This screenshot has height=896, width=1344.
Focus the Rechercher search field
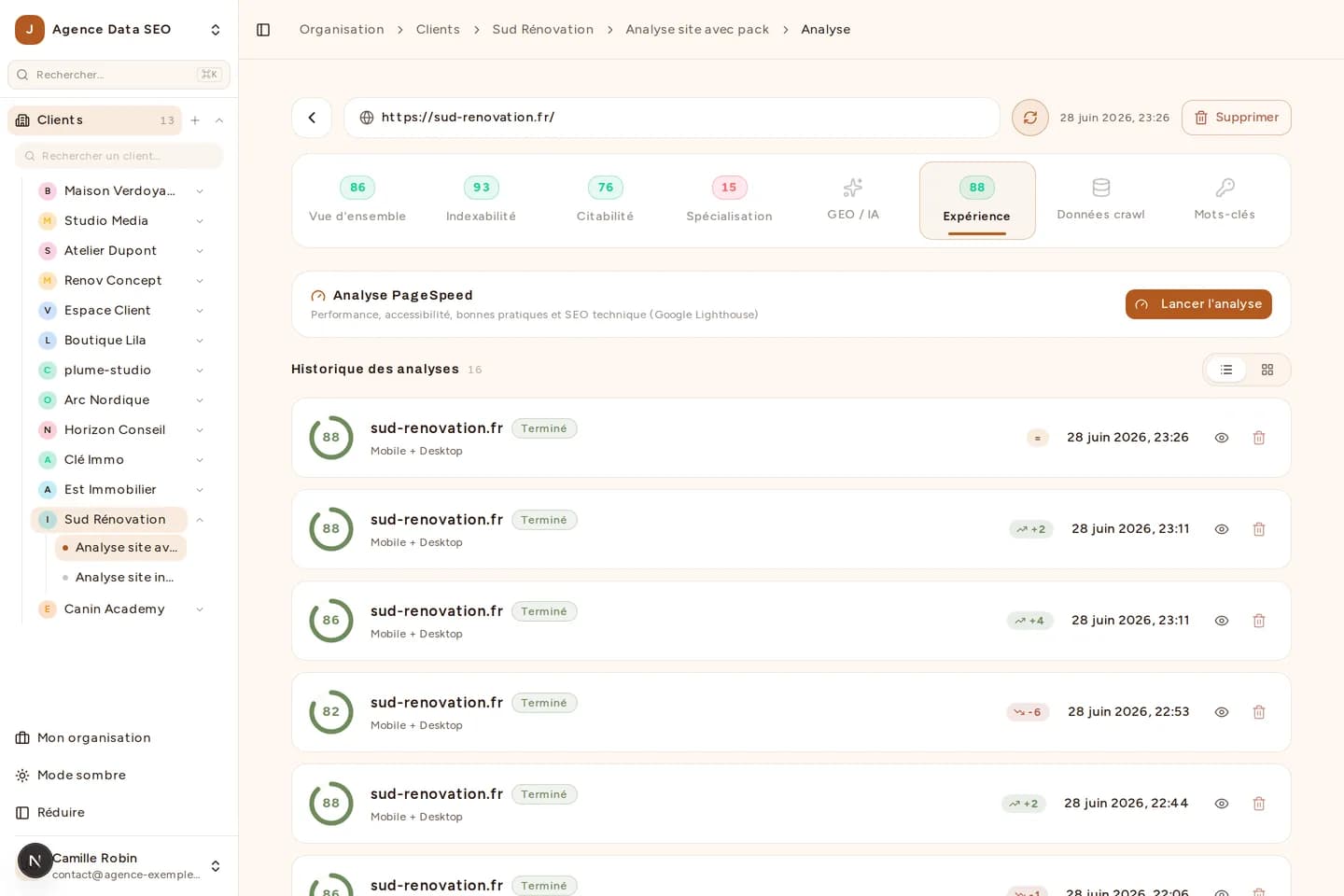pyautogui.click(x=119, y=75)
